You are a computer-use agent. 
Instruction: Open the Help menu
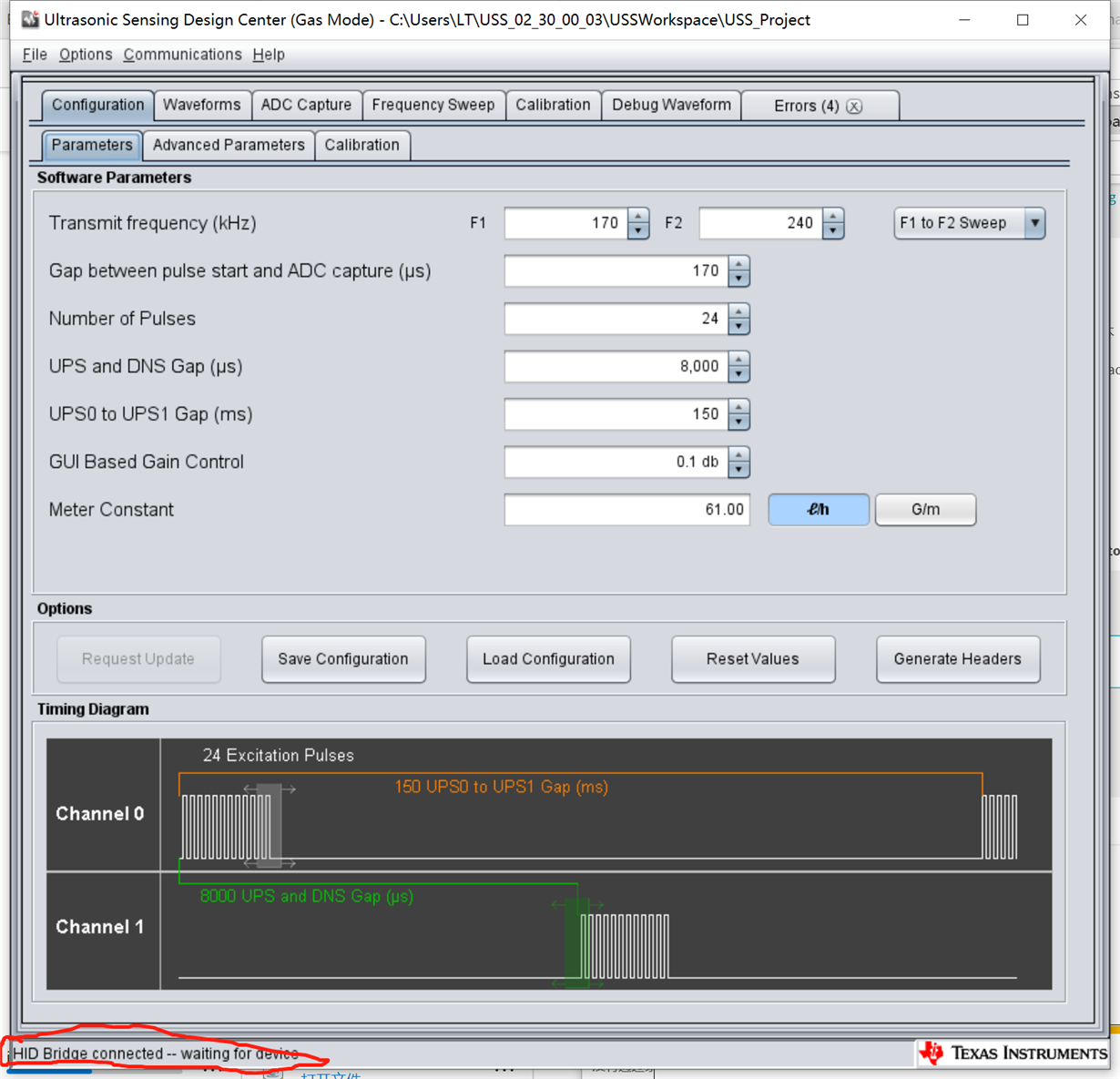coord(269,55)
